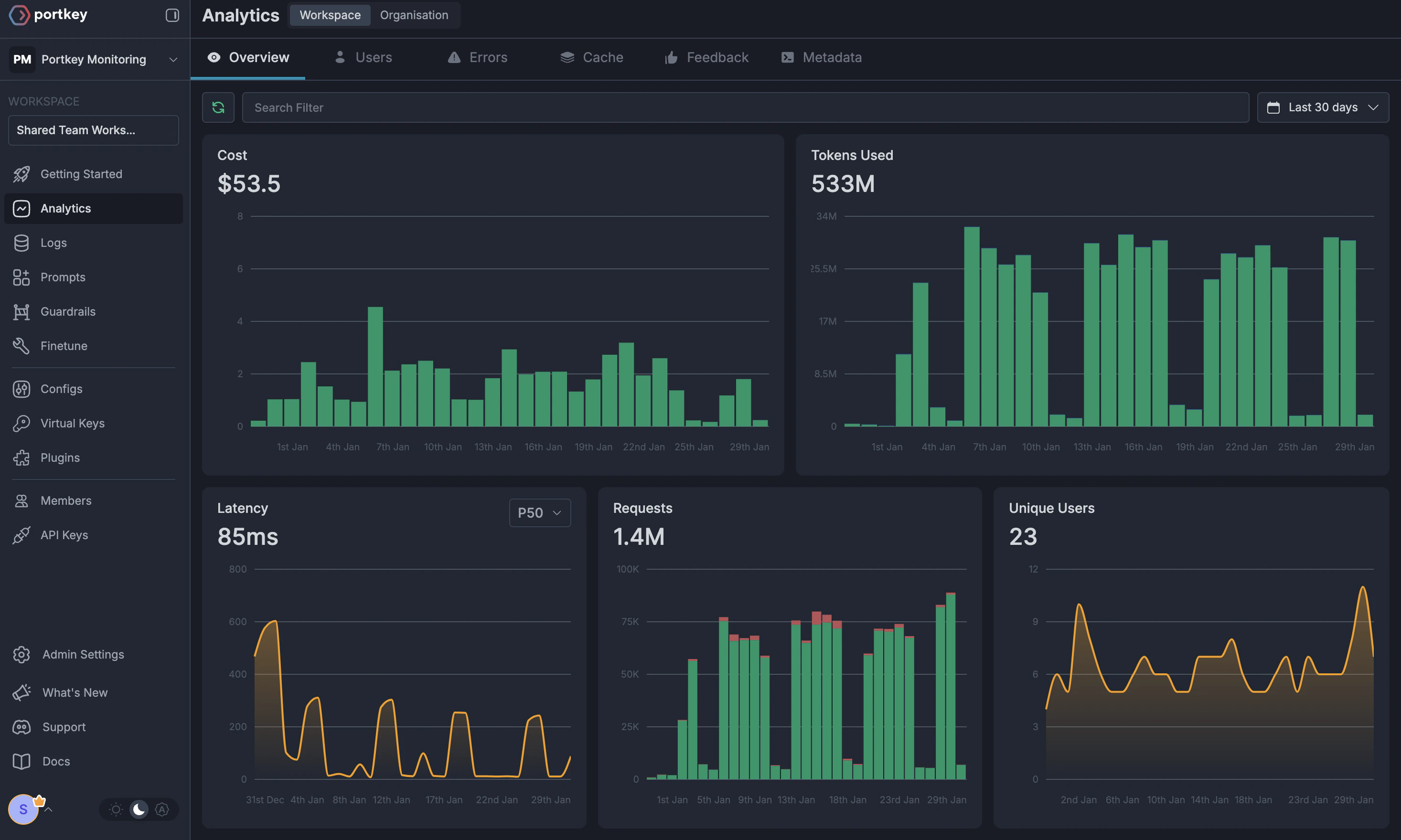Focus the Search Filter field
This screenshot has width=1401, height=840.
pos(745,107)
